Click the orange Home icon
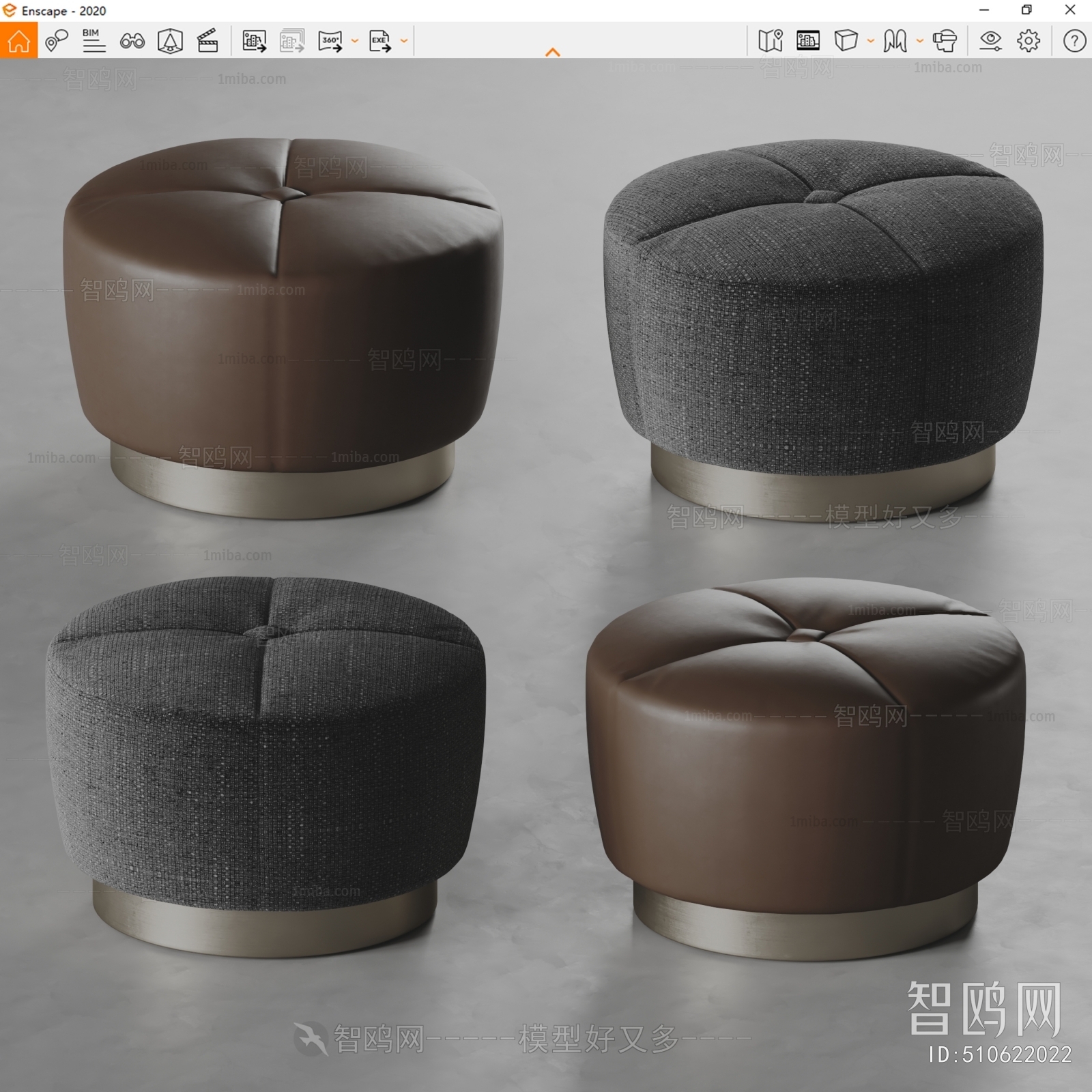The height and width of the screenshot is (1092, 1092). [18, 40]
